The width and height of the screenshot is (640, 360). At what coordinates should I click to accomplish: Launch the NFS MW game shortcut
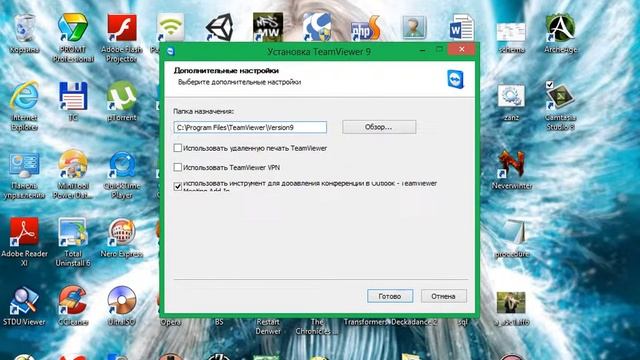click(268, 27)
